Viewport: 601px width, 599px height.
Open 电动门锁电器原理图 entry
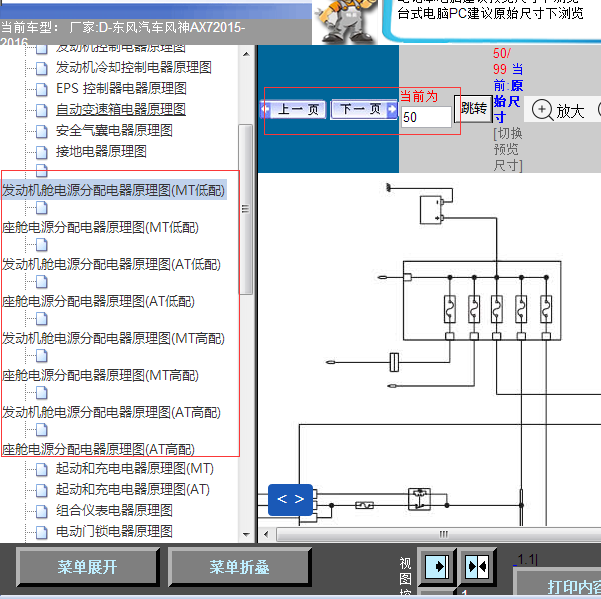tap(114, 532)
